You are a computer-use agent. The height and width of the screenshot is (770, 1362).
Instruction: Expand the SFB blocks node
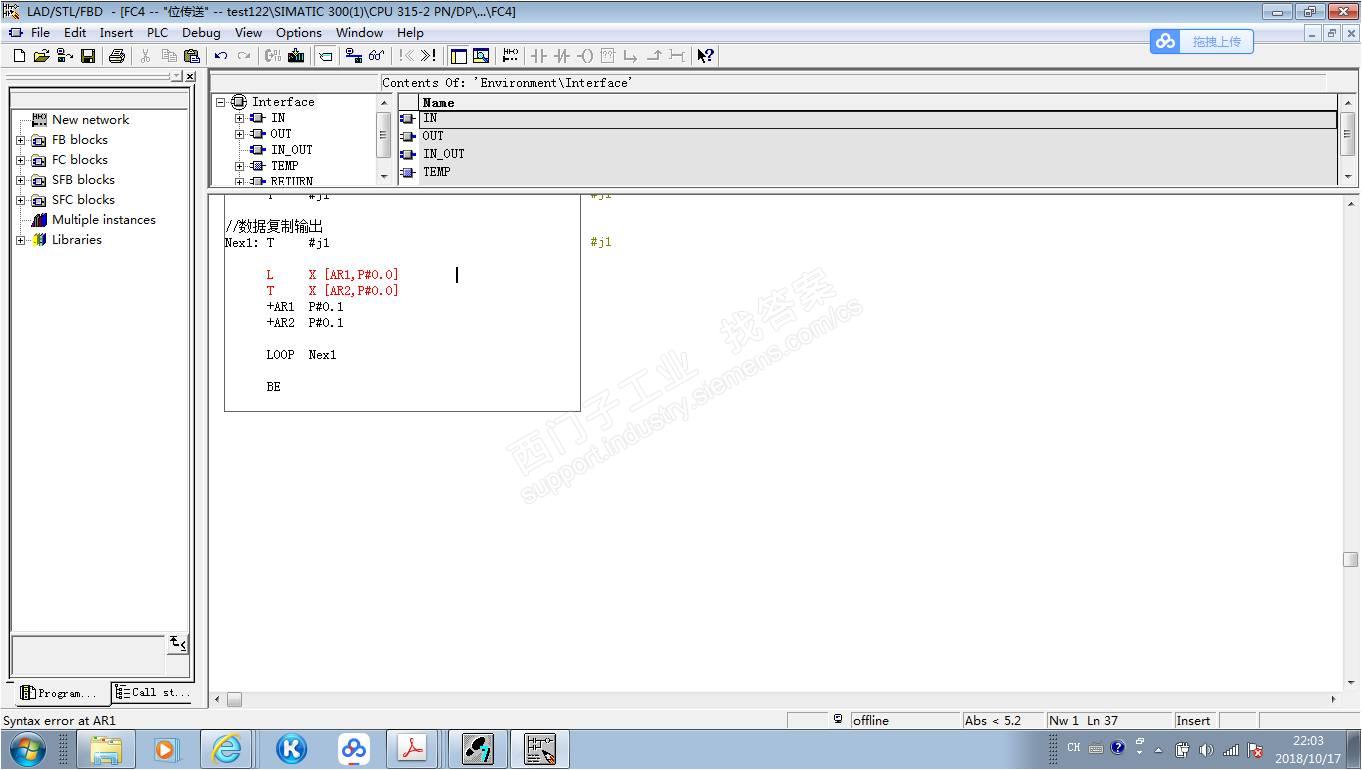click(x=21, y=180)
